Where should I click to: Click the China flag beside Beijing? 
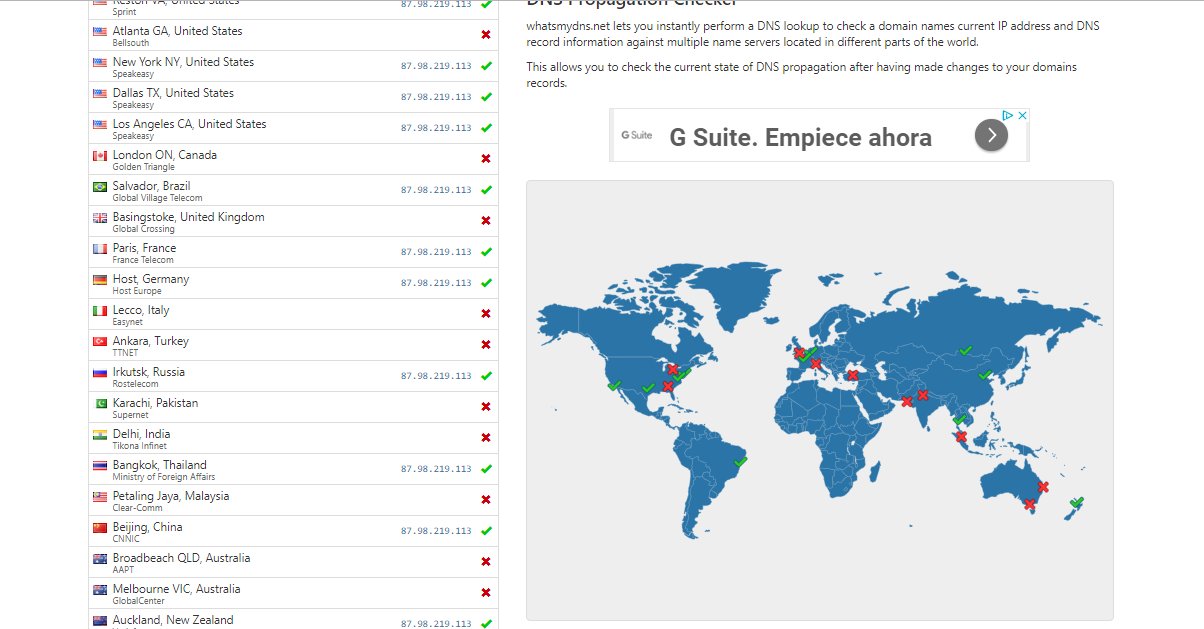100,528
